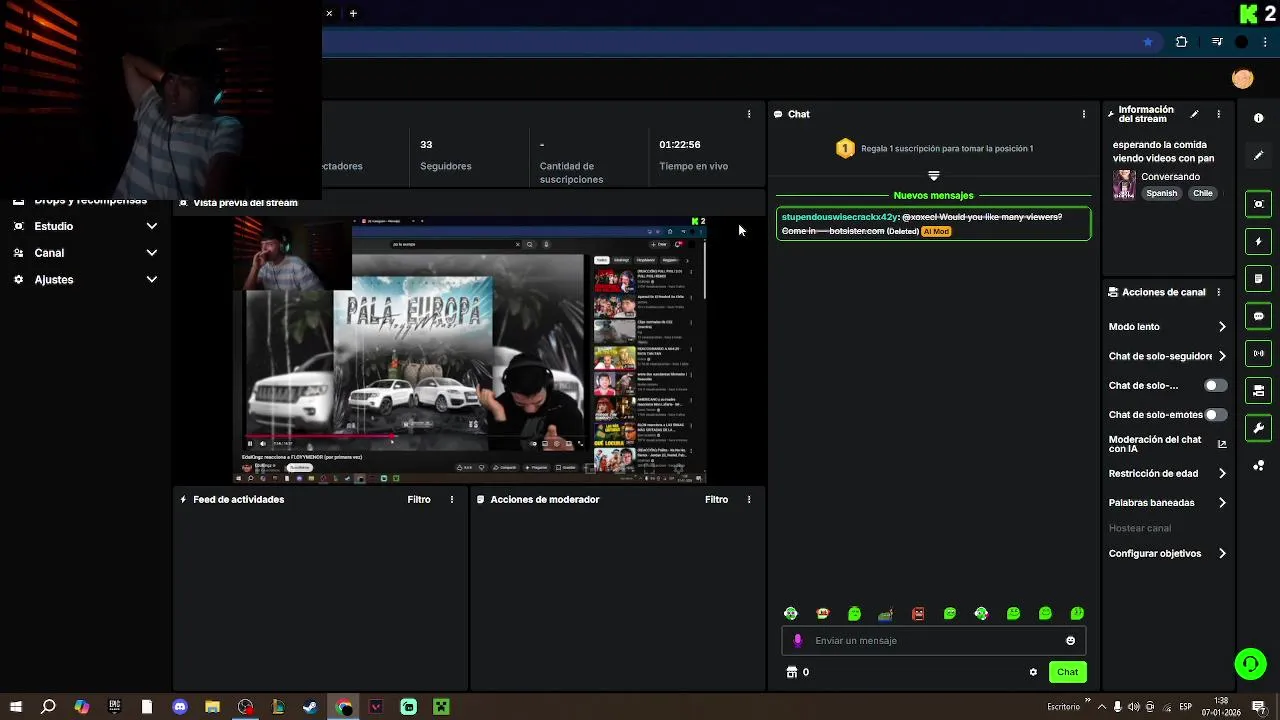The image size is (1280, 720).
Task: Open Moderación del chat con IA link
Action: coord(1167,444)
